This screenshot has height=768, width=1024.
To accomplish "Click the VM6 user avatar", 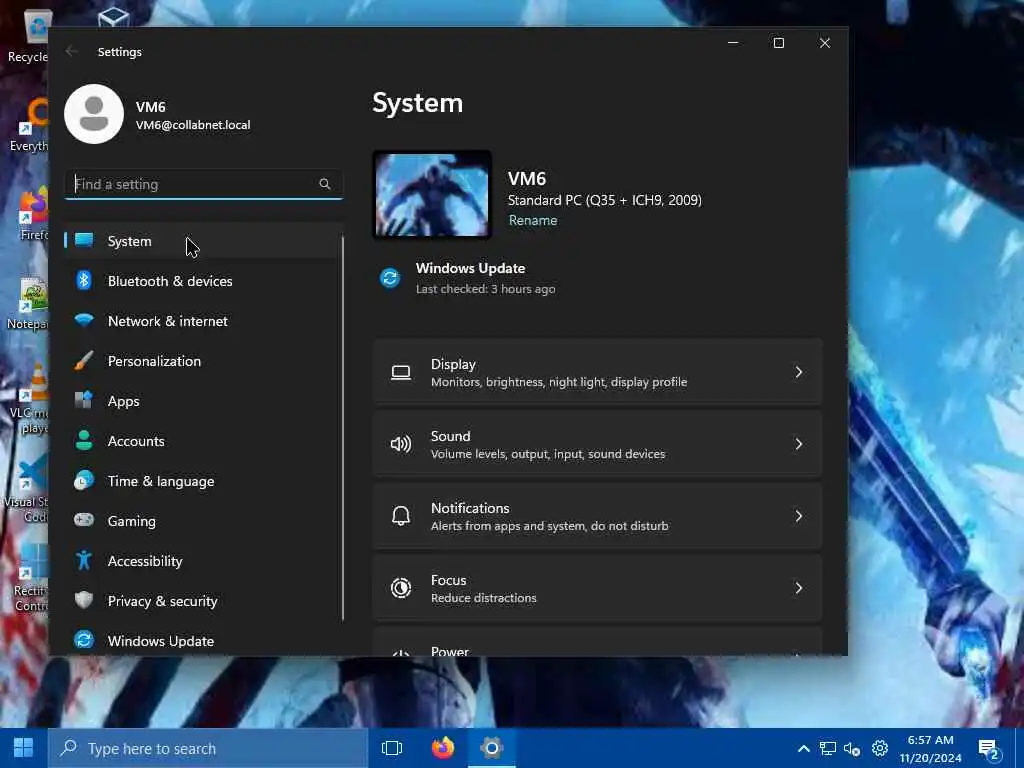I will click(x=94, y=114).
